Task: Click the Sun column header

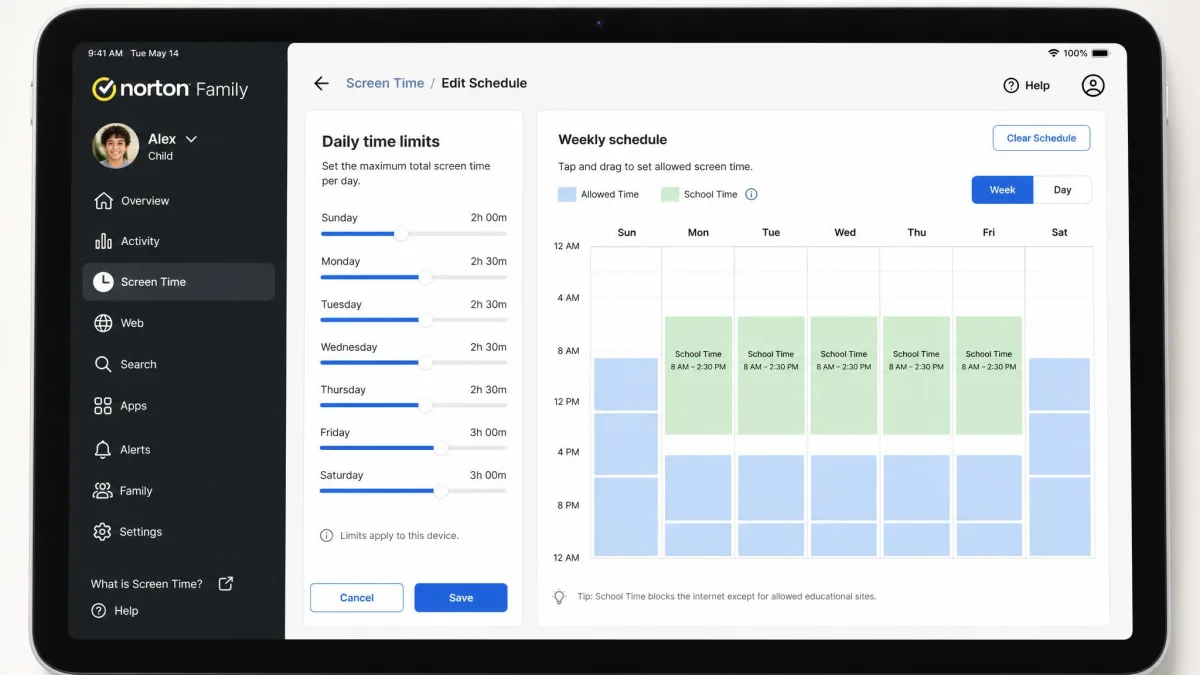Action: [x=627, y=232]
